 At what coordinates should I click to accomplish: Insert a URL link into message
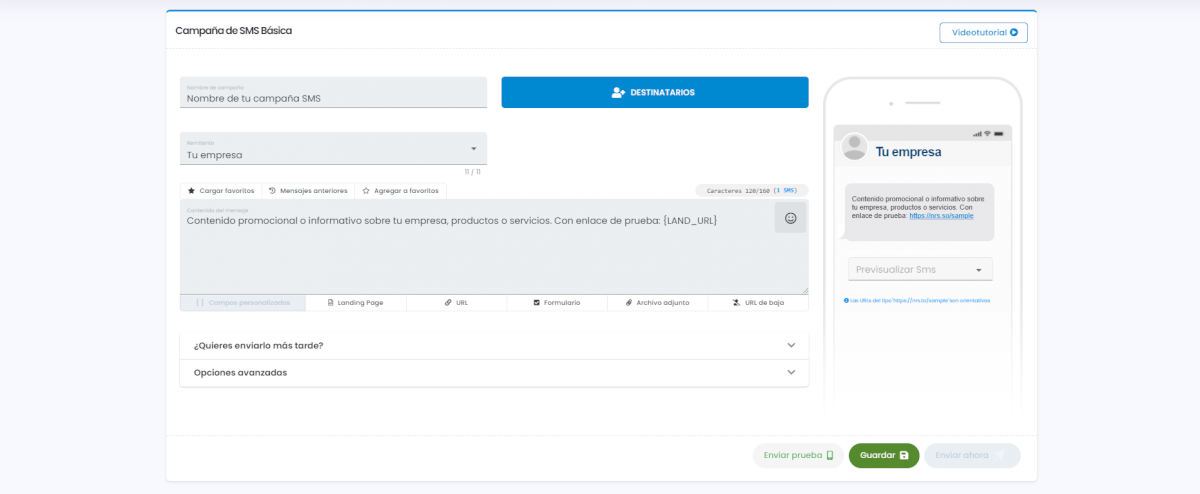pyautogui.click(x=456, y=302)
